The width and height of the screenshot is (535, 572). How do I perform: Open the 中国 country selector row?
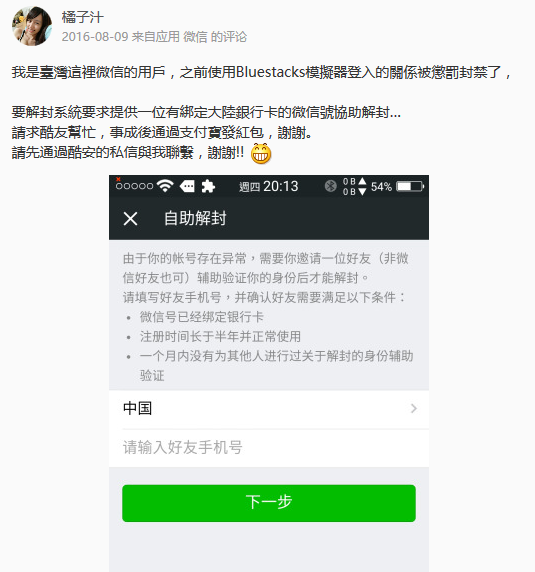coord(269,409)
